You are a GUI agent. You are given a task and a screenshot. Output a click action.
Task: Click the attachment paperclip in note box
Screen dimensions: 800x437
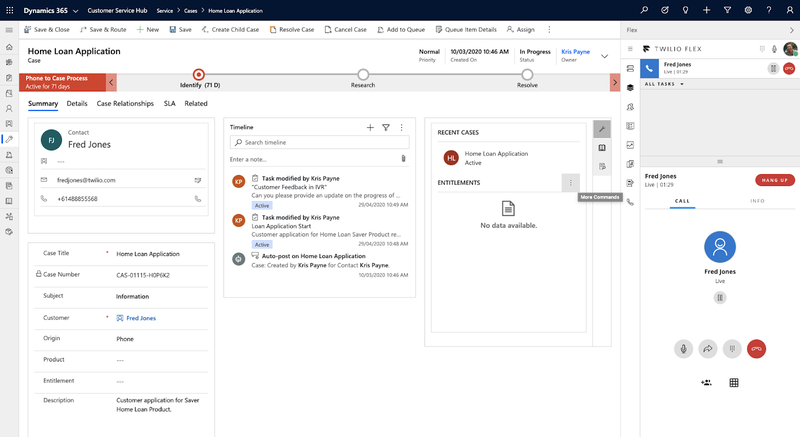403,159
